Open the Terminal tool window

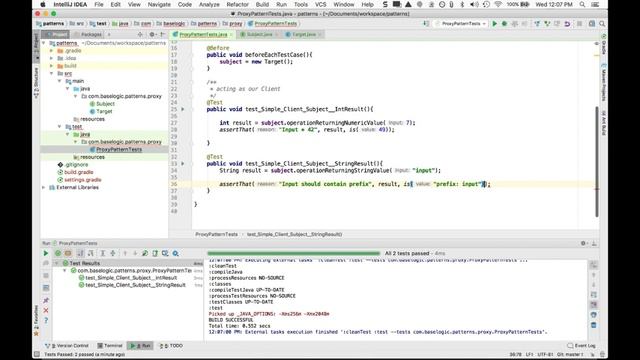110,346
